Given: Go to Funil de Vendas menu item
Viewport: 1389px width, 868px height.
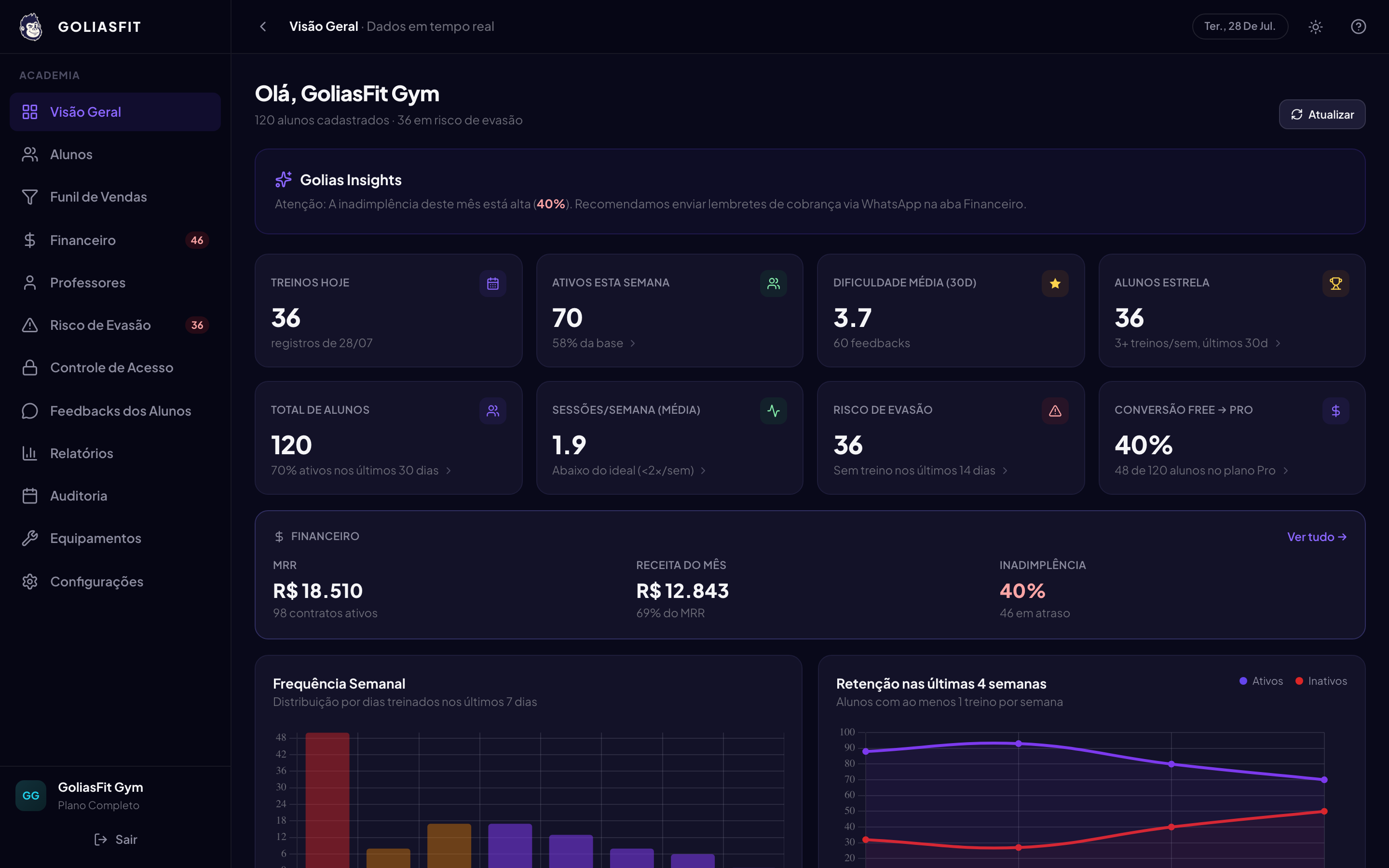Looking at the screenshot, I should tap(115, 197).
